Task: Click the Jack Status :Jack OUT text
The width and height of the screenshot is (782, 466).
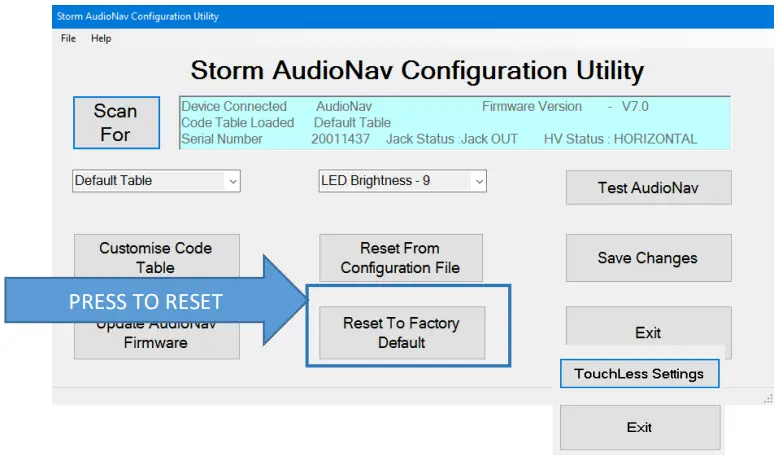Action: point(452,139)
